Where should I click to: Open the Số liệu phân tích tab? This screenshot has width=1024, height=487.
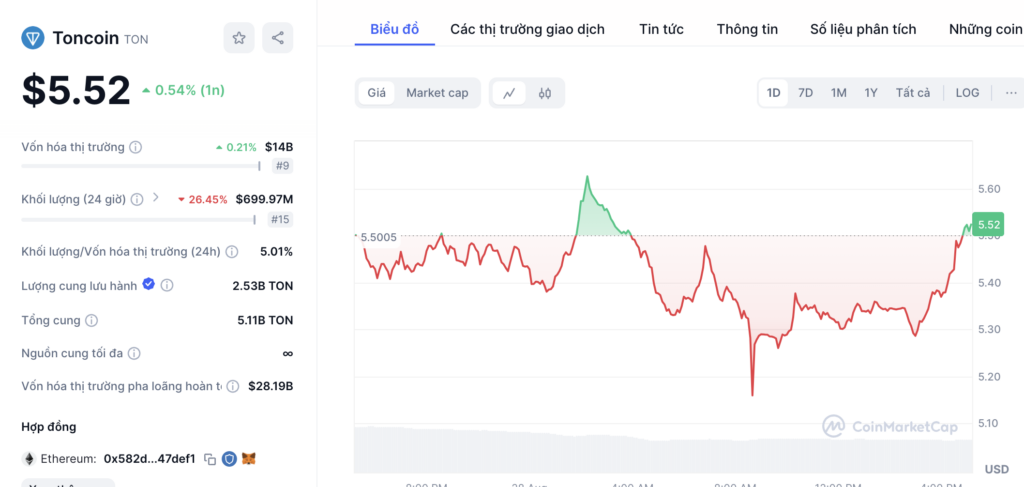coord(863,29)
